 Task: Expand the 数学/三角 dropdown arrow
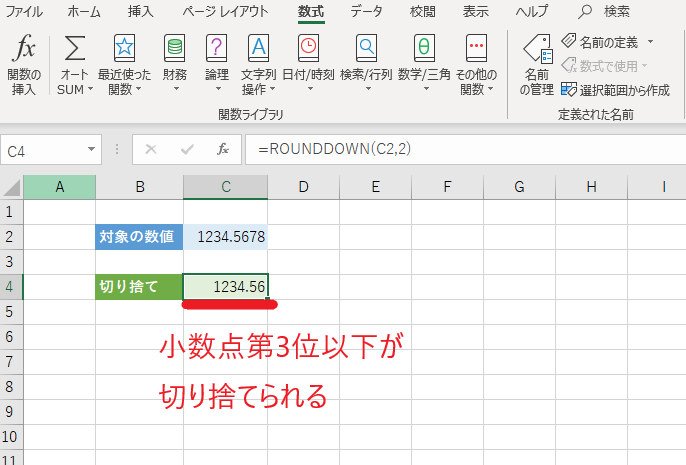(426, 89)
